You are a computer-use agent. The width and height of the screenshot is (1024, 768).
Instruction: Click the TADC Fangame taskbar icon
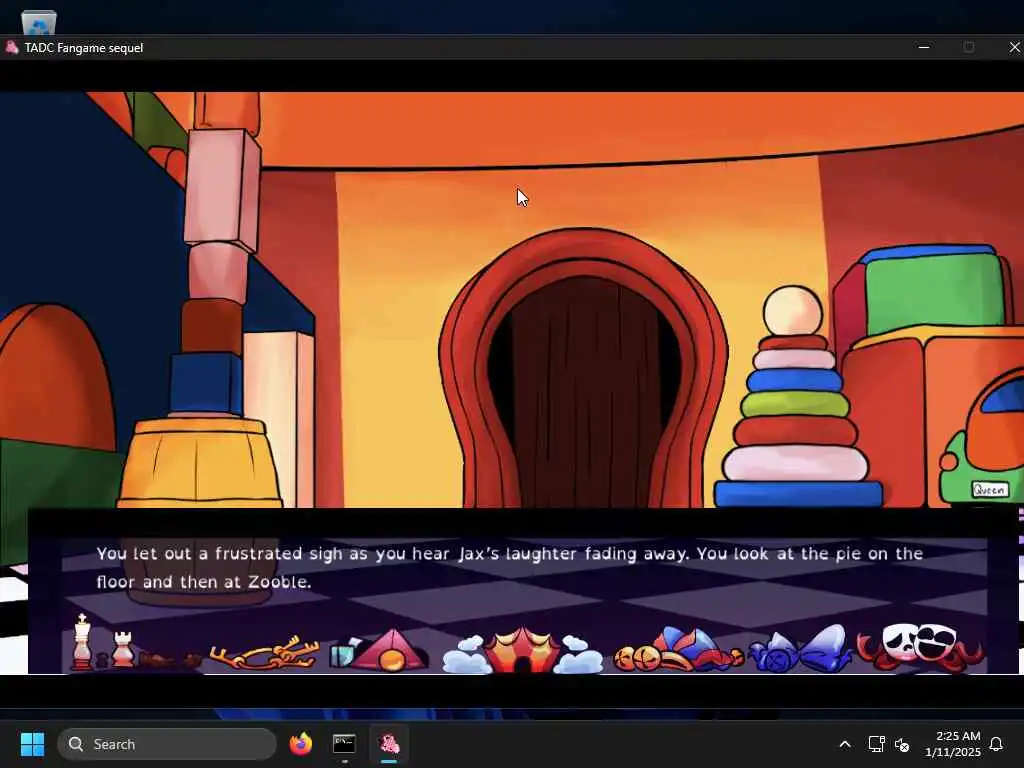[x=389, y=744]
